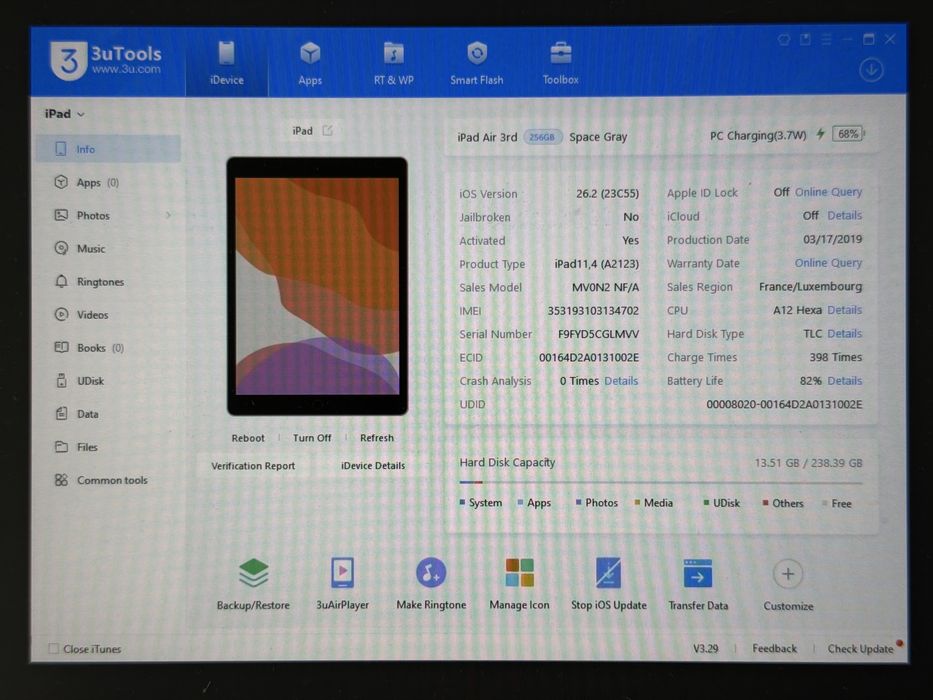Image resolution: width=933 pixels, height=700 pixels.
Task: Open the download manager arrow icon
Action: coord(871,70)
